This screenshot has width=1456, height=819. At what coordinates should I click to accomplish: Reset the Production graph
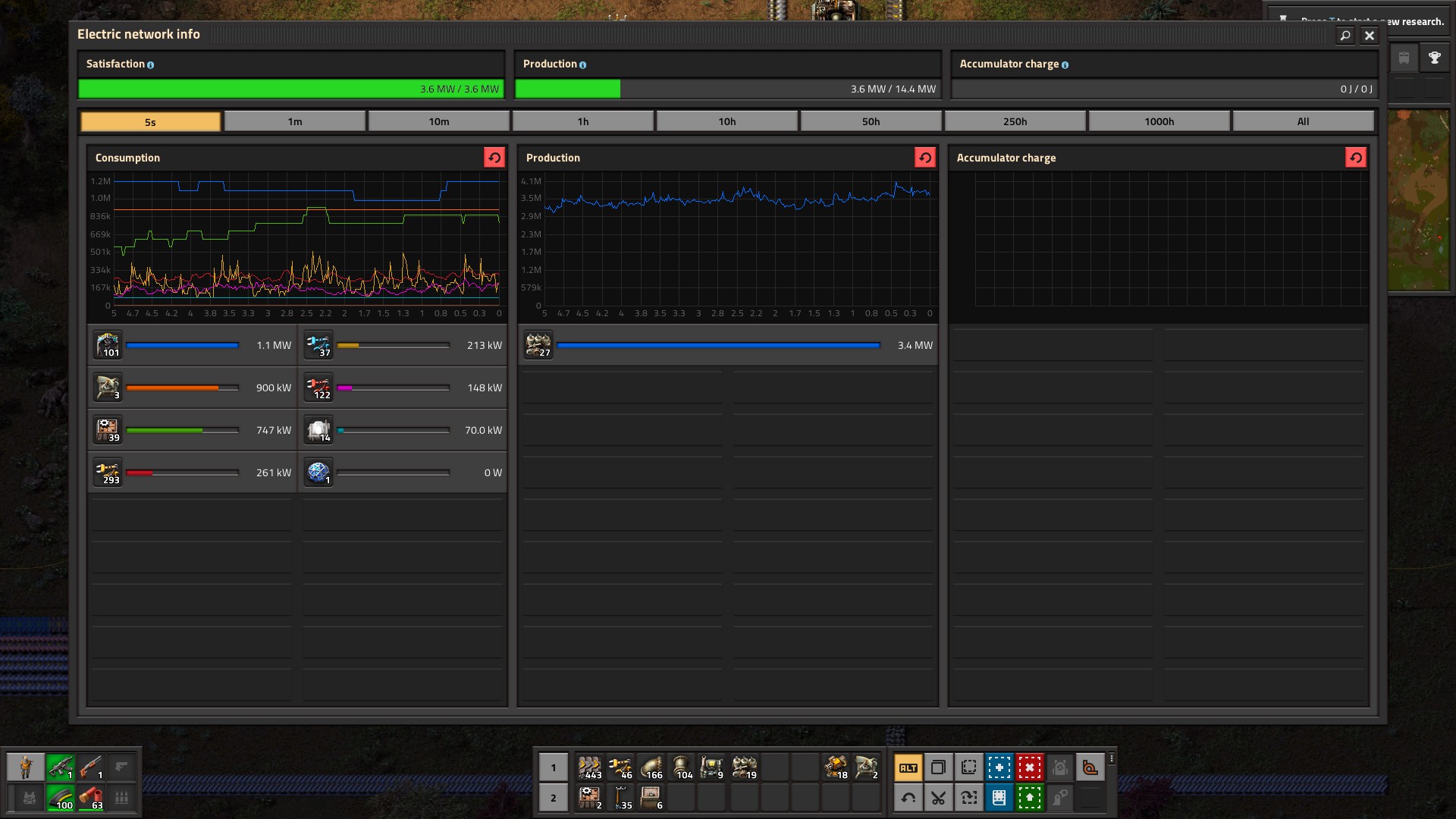point(924,157)
